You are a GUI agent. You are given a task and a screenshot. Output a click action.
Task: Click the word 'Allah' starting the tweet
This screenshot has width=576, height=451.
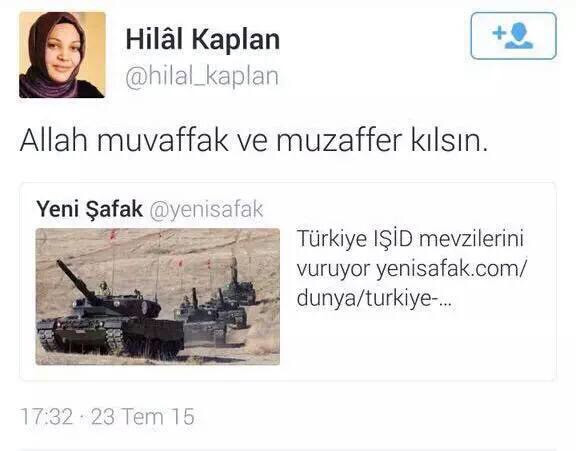tap(54, 140)
